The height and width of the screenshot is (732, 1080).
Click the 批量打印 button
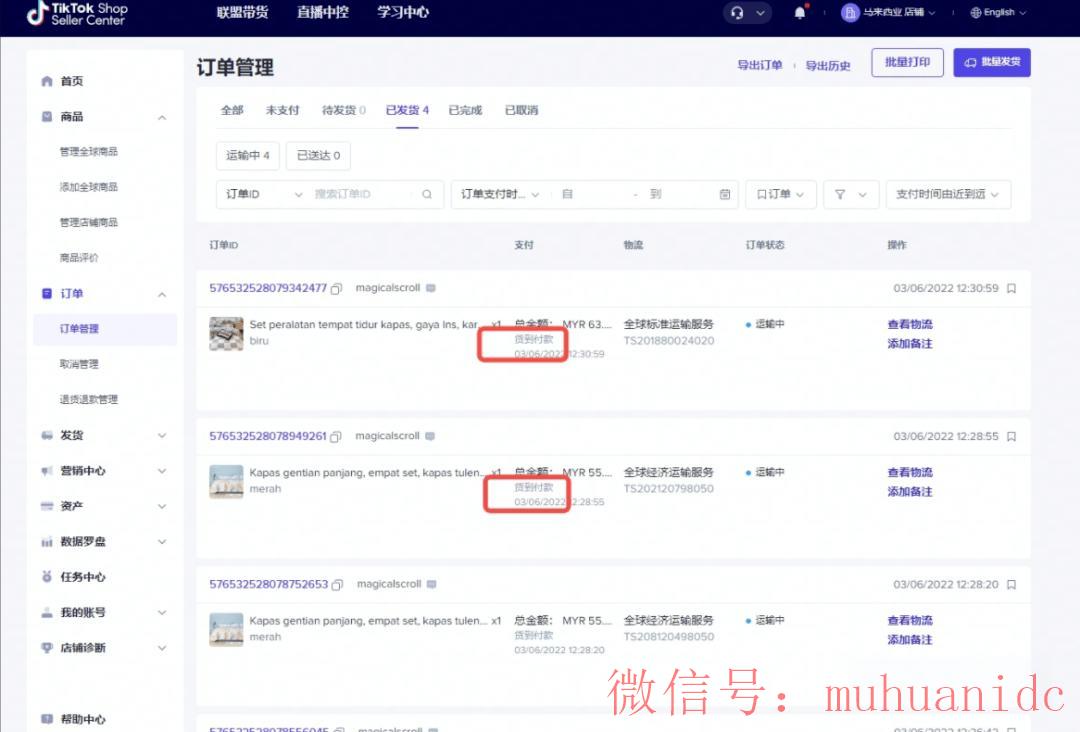tap(907, 63)
